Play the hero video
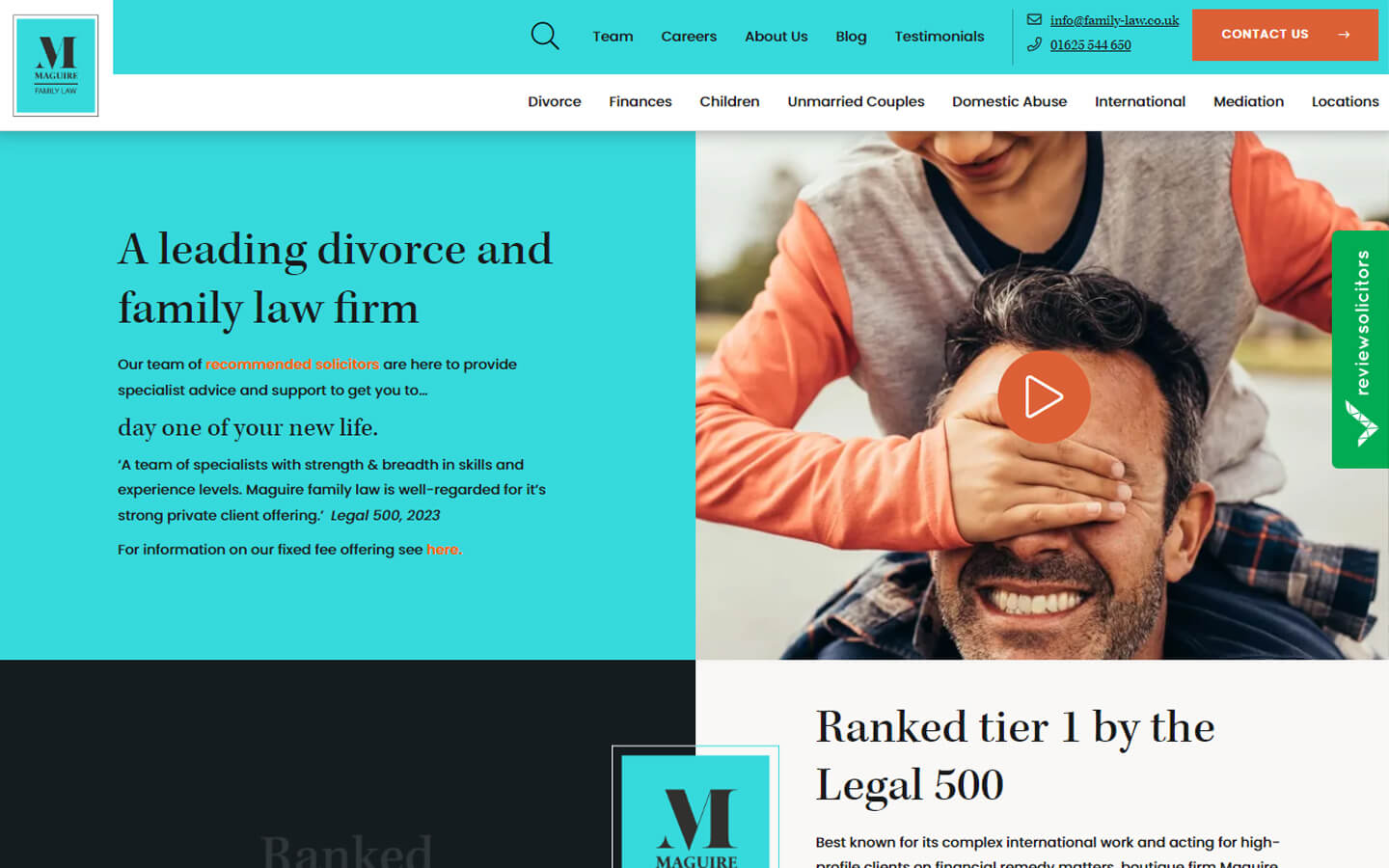The width and height of the screenshot is (1389, 868). 1044,396
